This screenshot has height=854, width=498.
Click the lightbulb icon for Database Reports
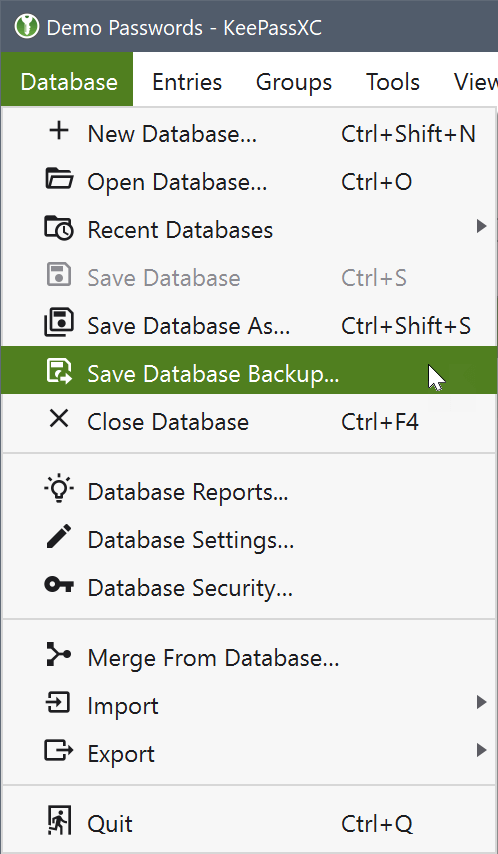point(59,488)
